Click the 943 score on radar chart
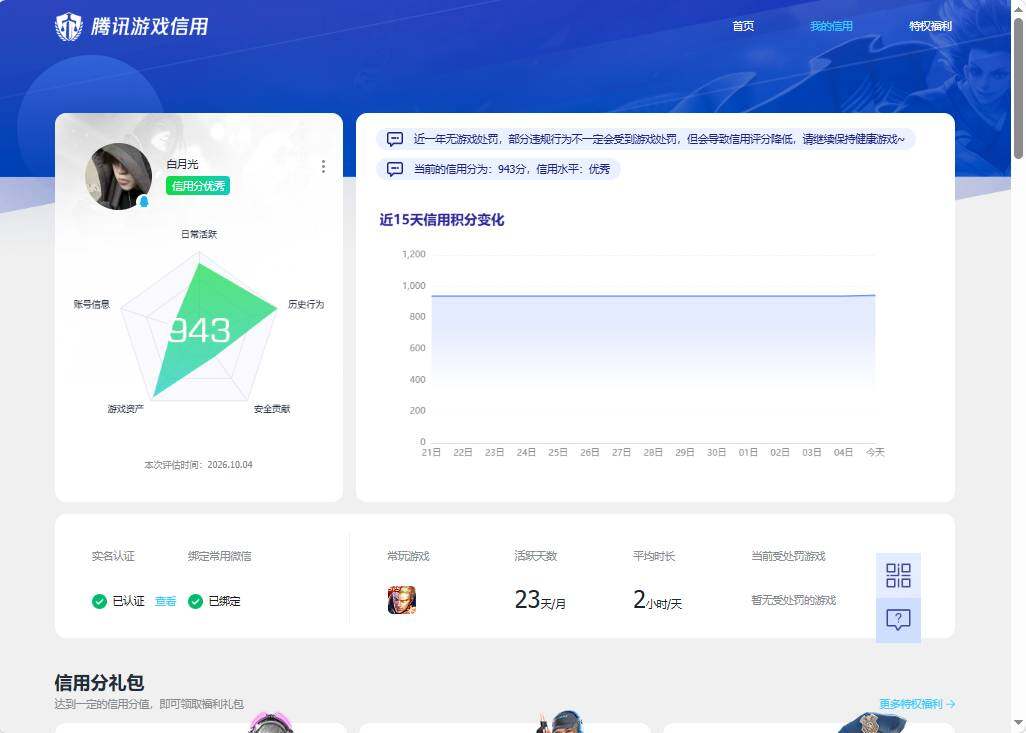 coord(200,331)
